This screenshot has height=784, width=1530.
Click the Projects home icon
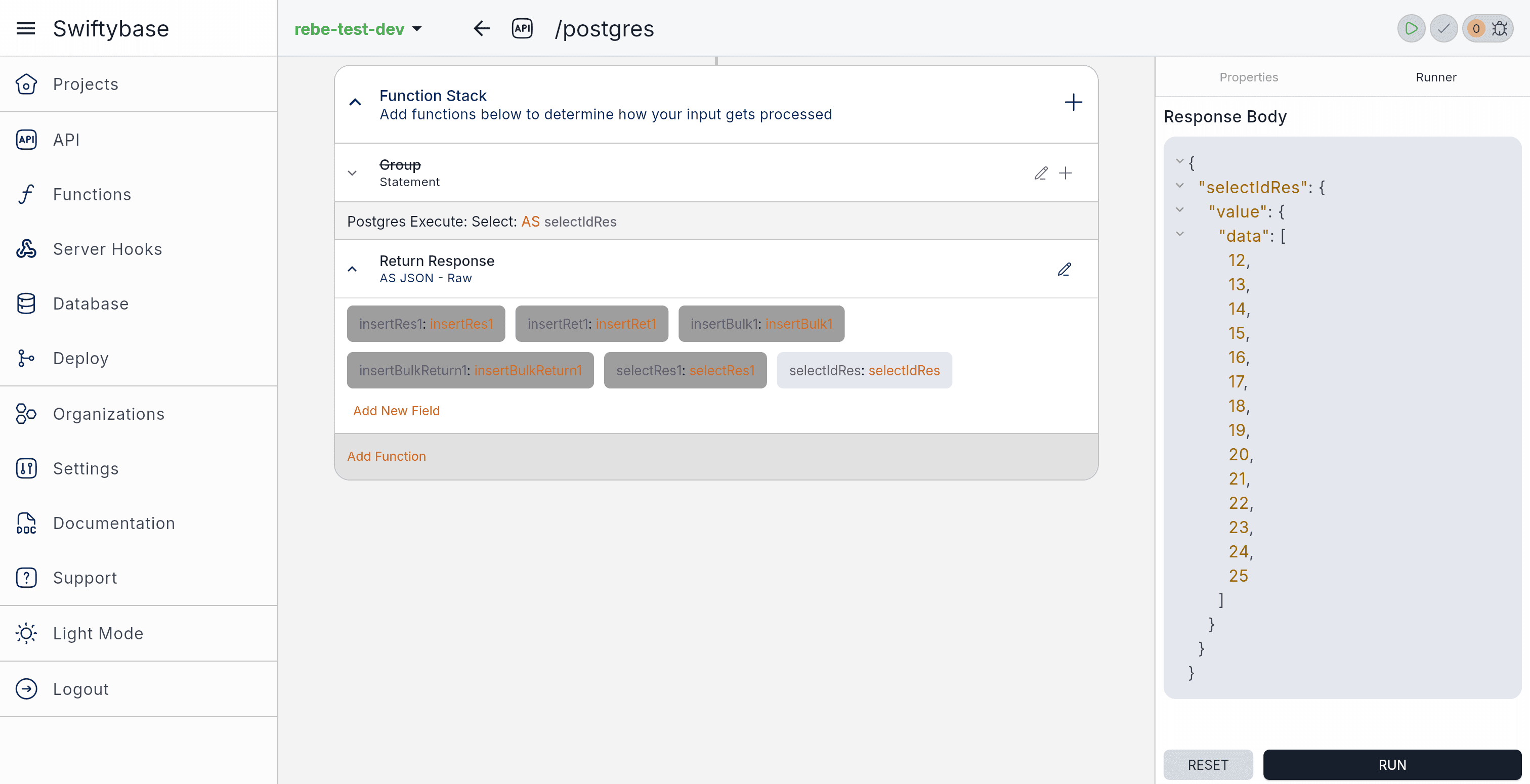pyautogui.click(x=26, y=84)
